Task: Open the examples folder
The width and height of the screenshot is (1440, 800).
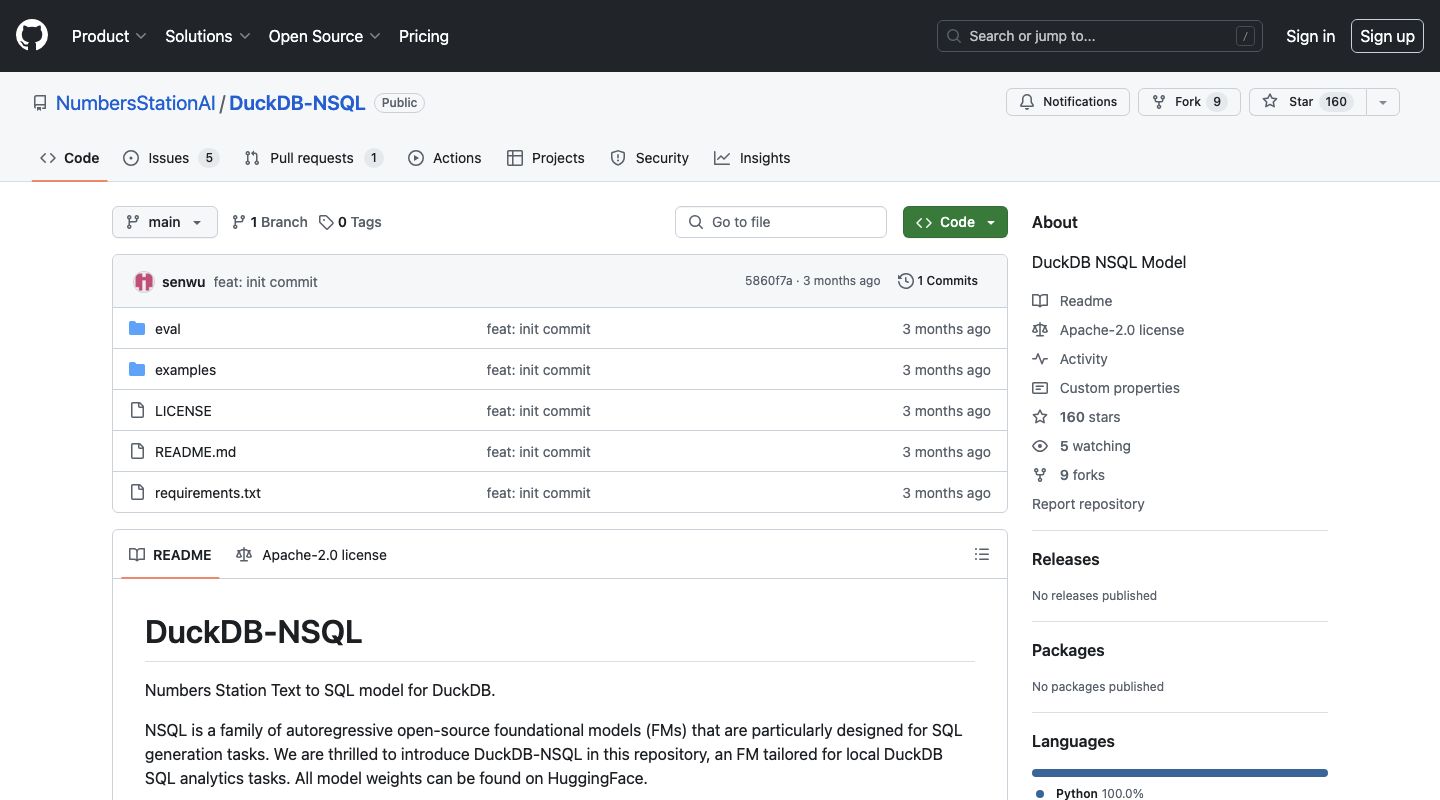Action: pos(185,370)
